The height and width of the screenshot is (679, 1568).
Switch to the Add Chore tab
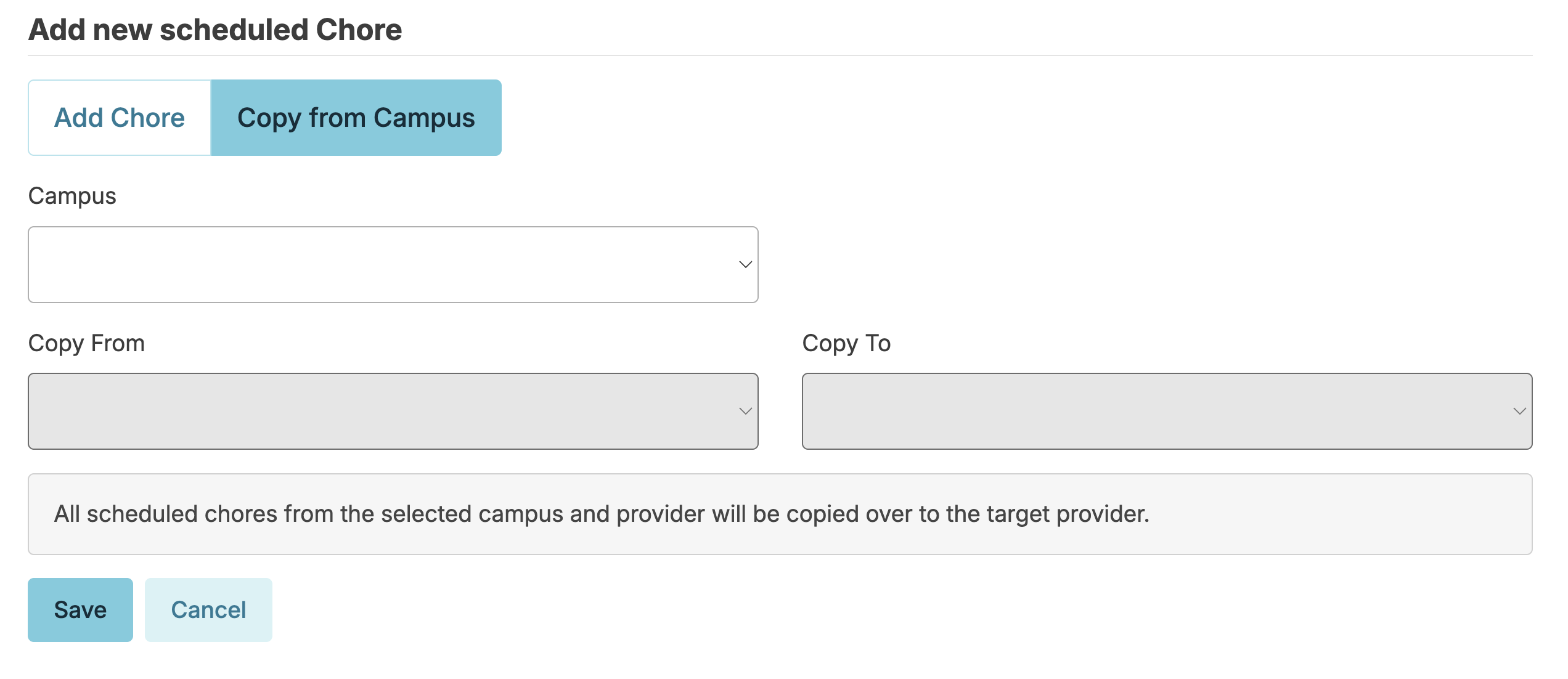120,118
